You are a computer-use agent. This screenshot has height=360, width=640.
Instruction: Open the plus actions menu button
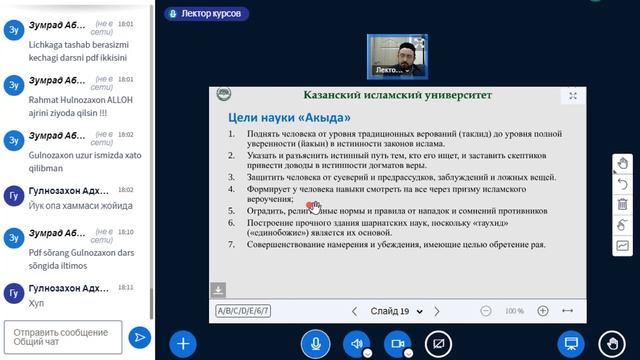coord(183,344)
